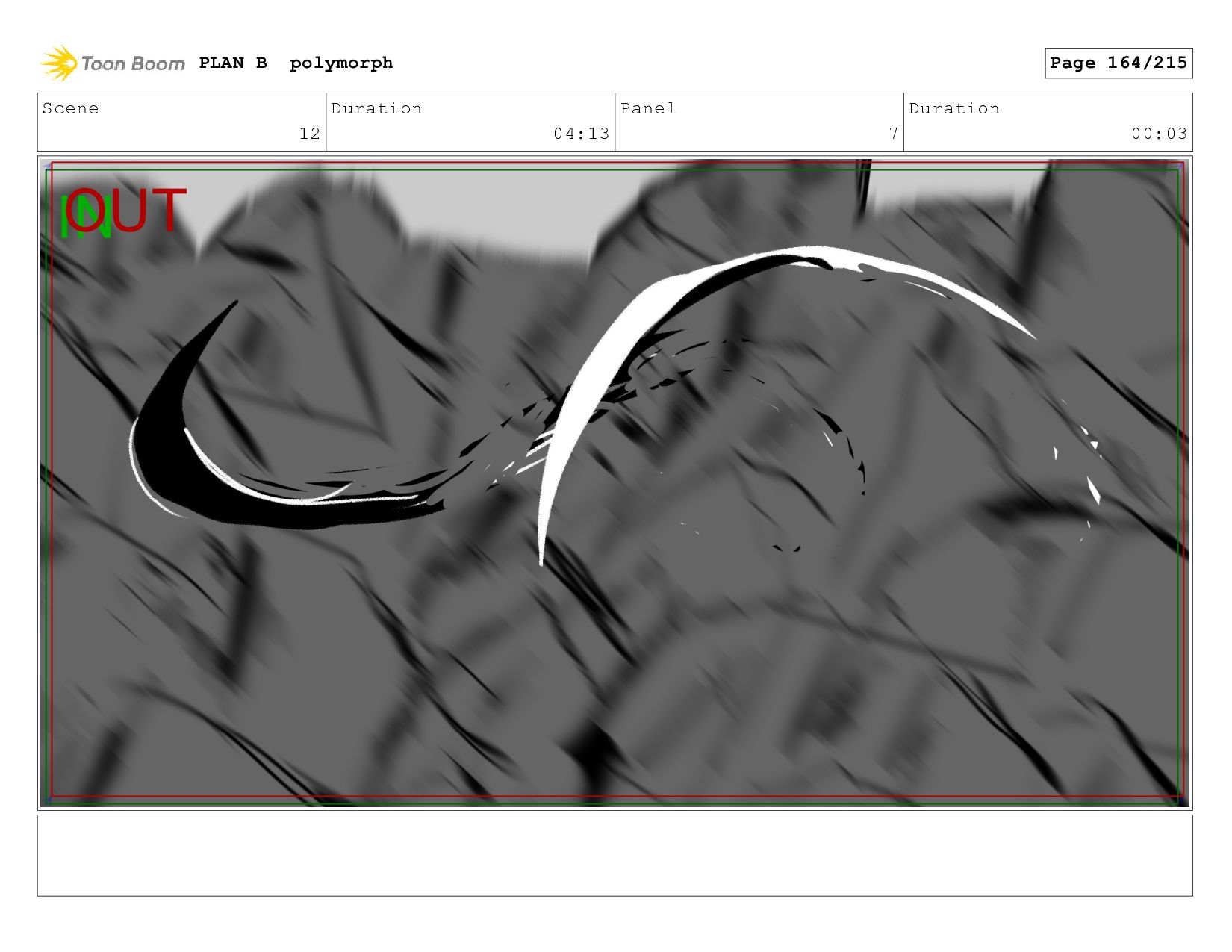The image size is (1232, 952).
Task: Click the 'Scene' header label
Action: pos(70,108)
